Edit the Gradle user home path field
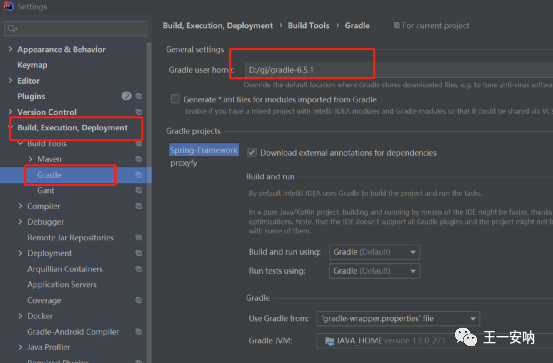 tap(399, 70)
